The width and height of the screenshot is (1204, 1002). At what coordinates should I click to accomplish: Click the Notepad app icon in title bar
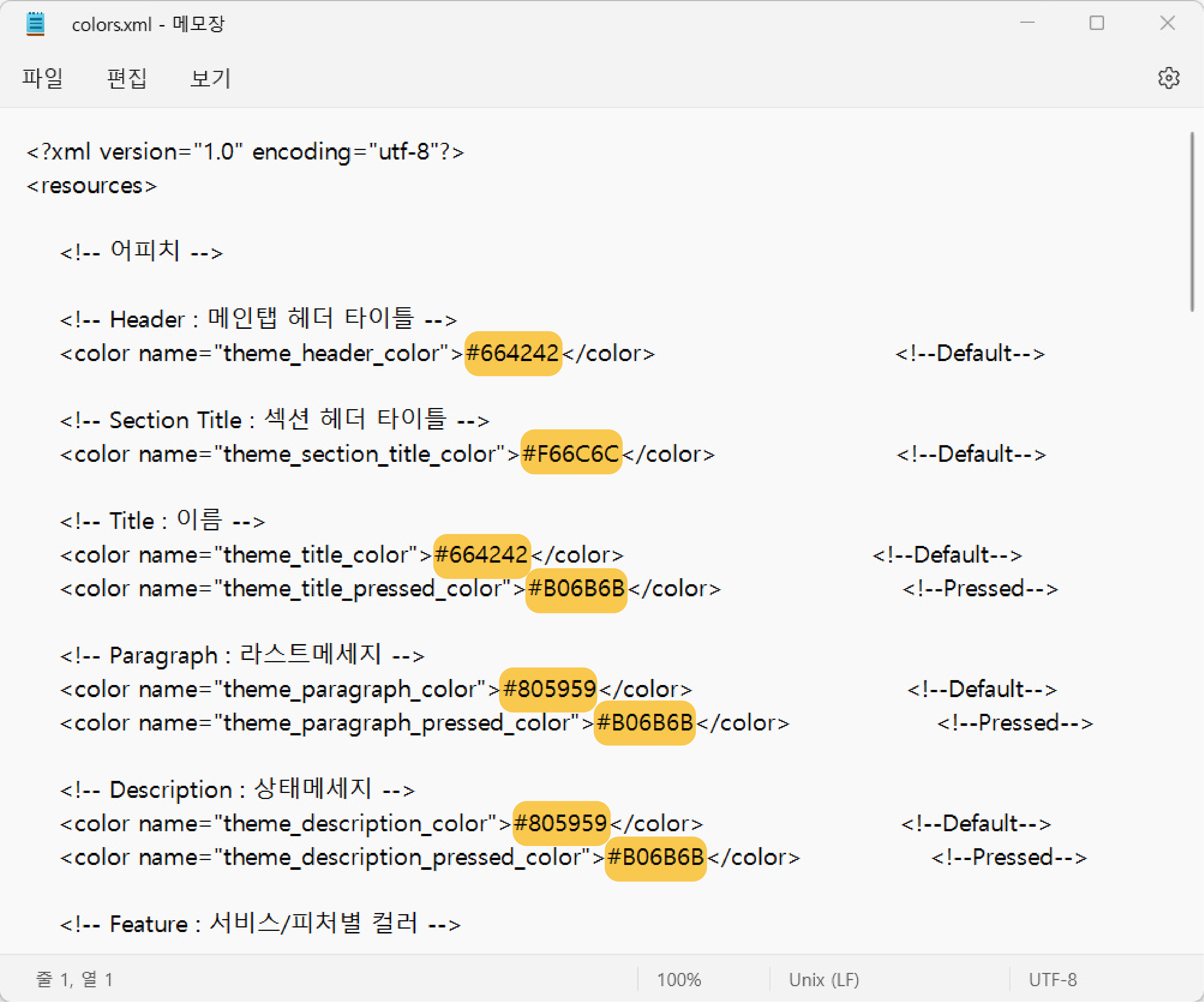click(x=35, y=24)
